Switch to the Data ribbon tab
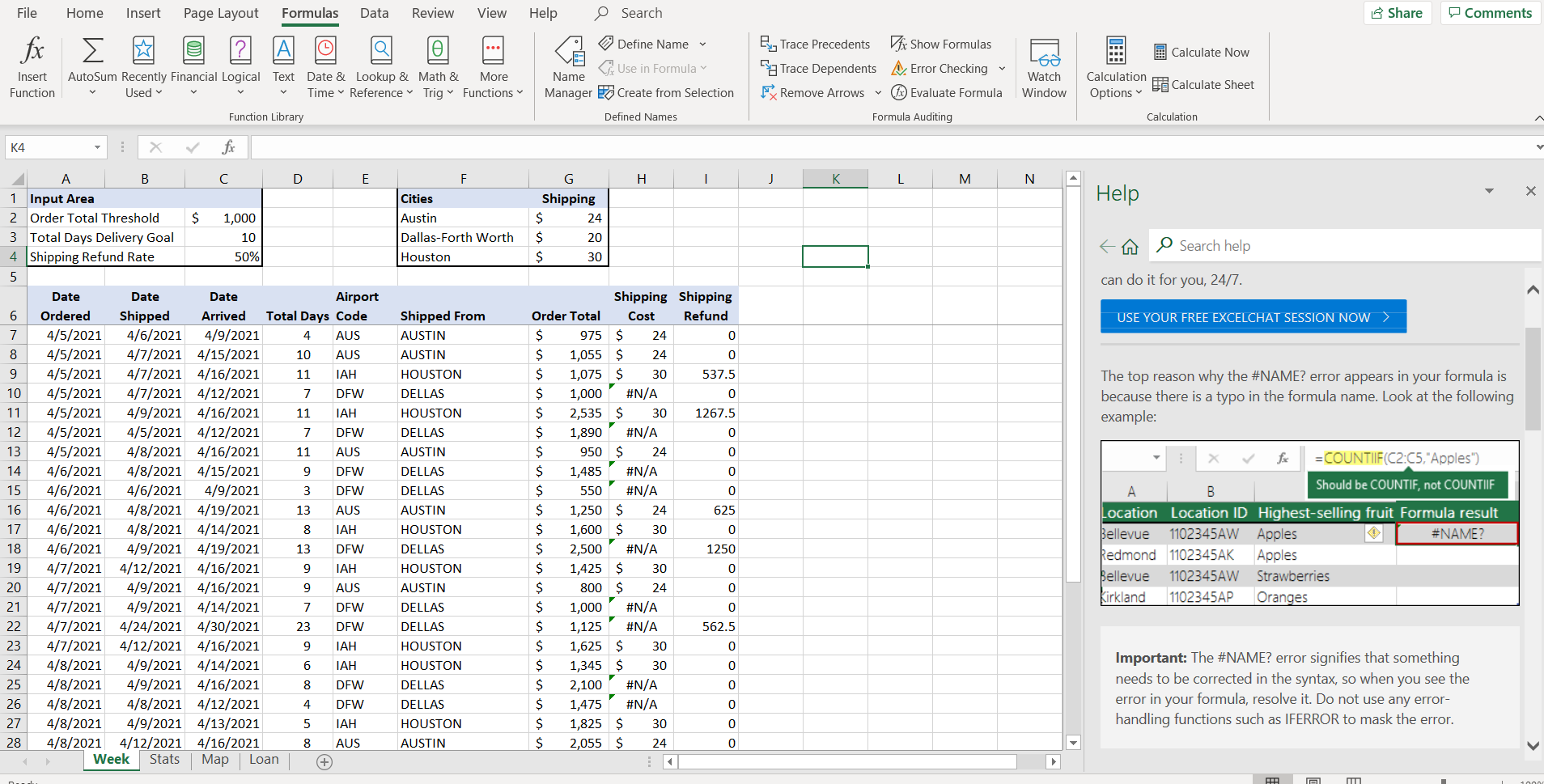The image size is (1544, 784). coord(374,13)
